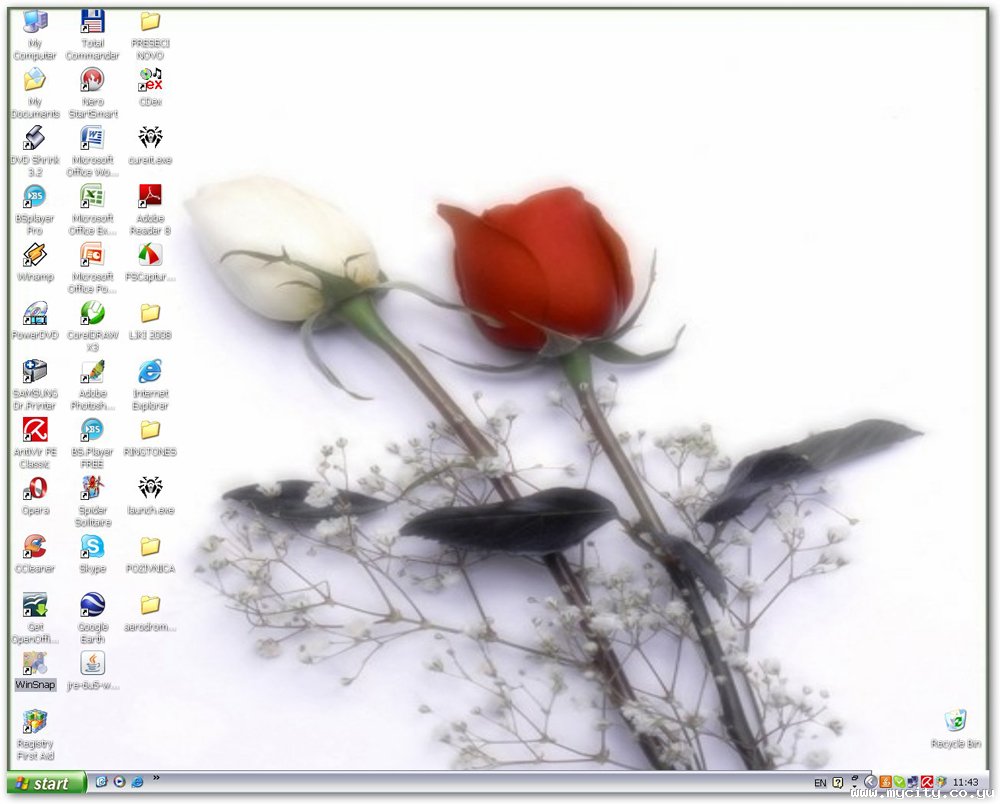The width and height of the screenshot is (1000, 804).
Task: Select the aerodrom folder icon
Action: [151, 613]
